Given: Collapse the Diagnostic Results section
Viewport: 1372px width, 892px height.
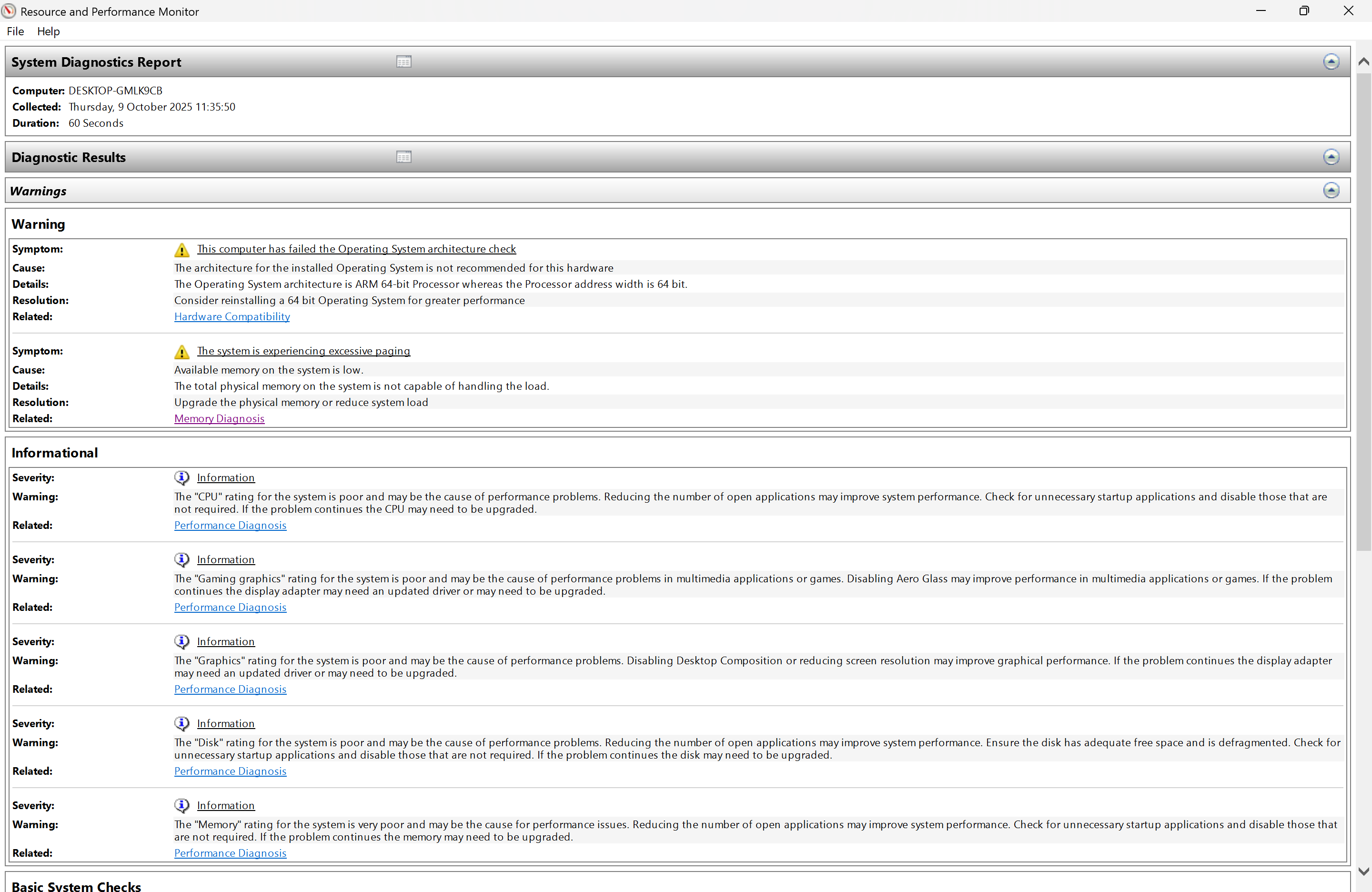Looking at the screenshot, I should pos(1331,157).
